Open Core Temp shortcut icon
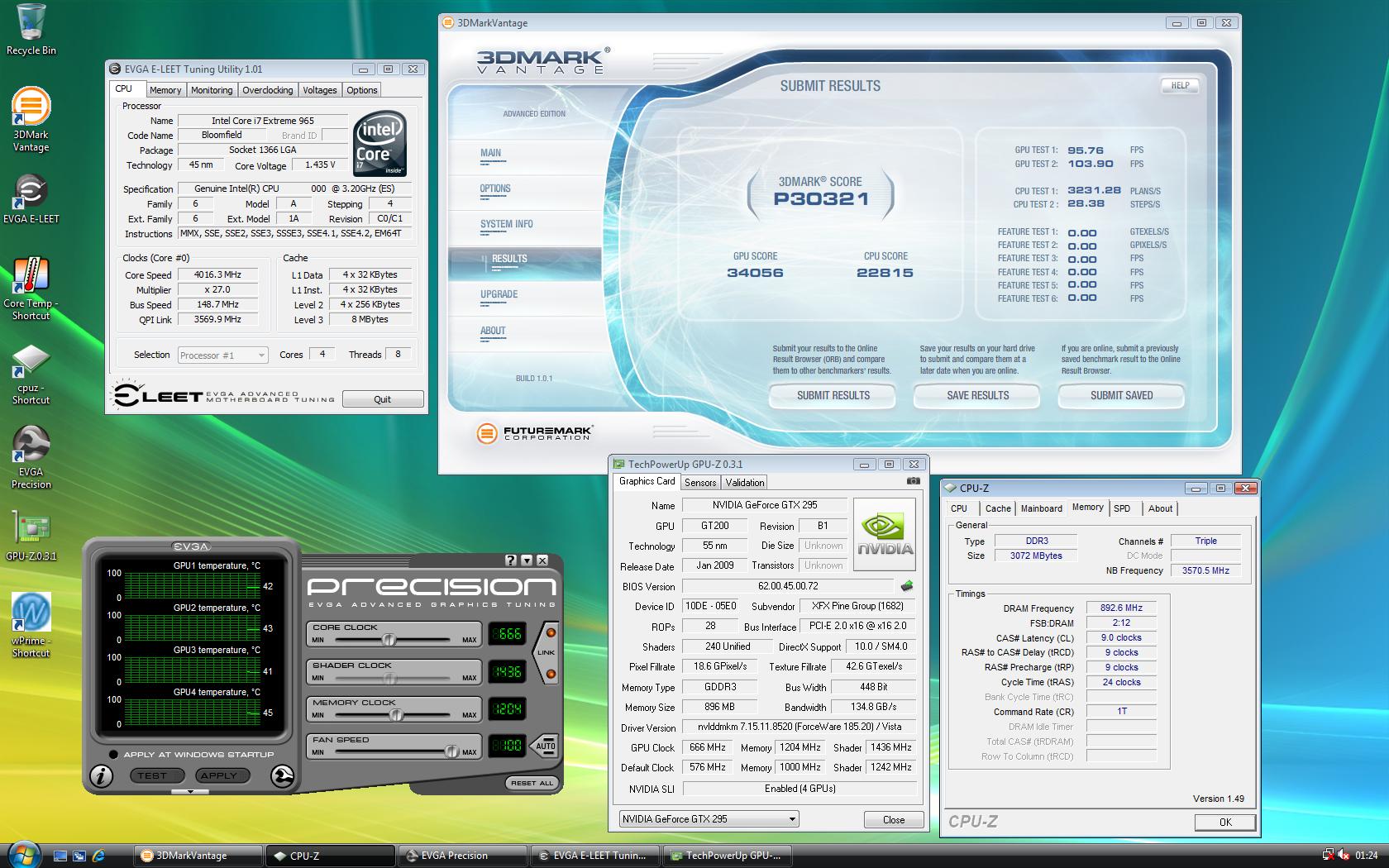 [31, 288]
